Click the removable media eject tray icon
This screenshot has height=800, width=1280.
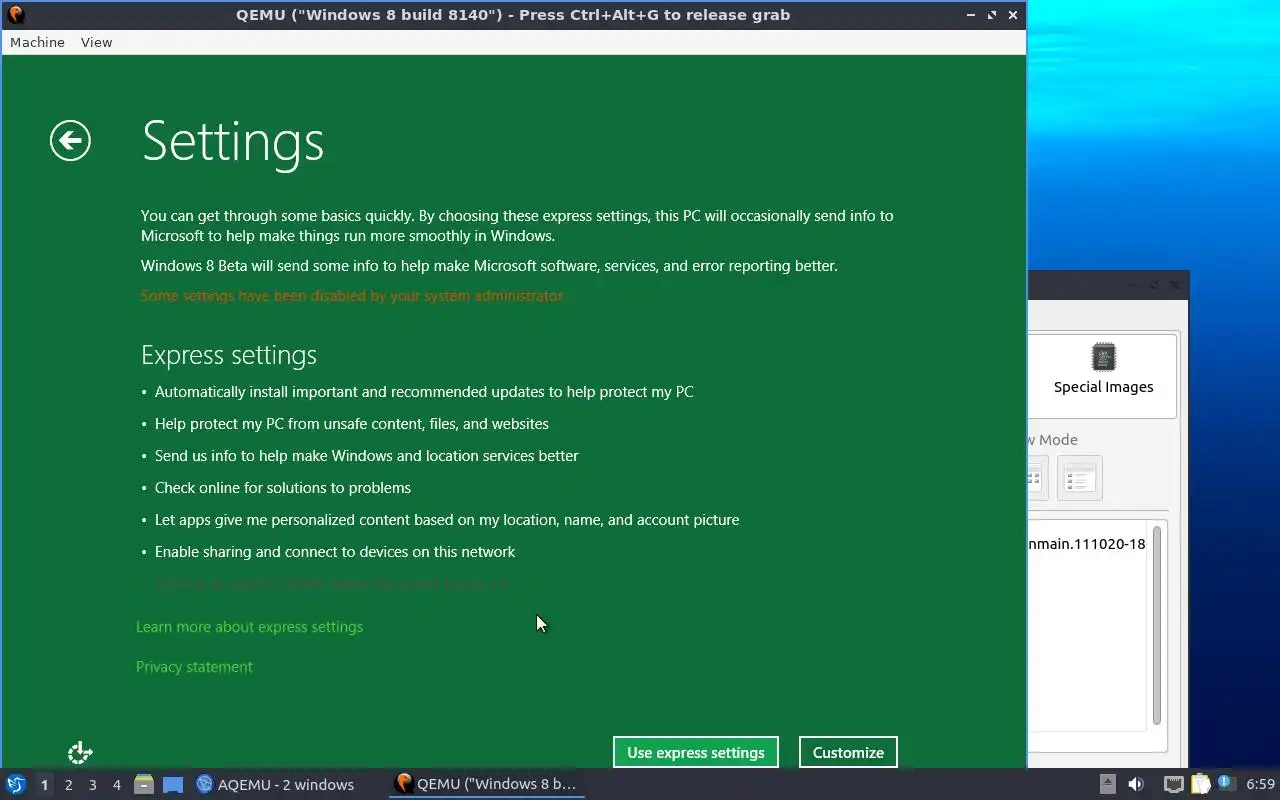pyautogui.click(x=1108, y=785)
